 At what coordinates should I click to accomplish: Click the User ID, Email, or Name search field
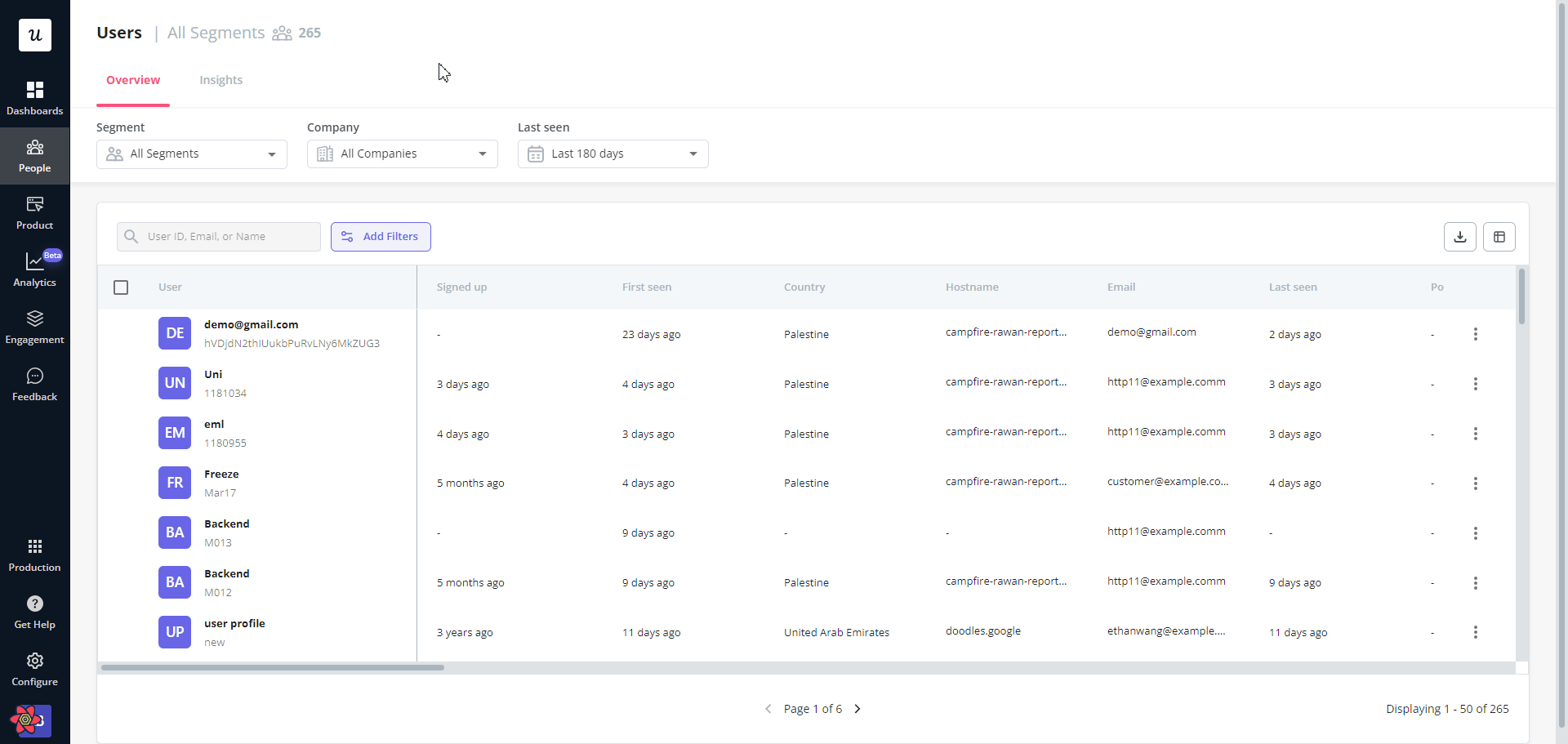218,236
